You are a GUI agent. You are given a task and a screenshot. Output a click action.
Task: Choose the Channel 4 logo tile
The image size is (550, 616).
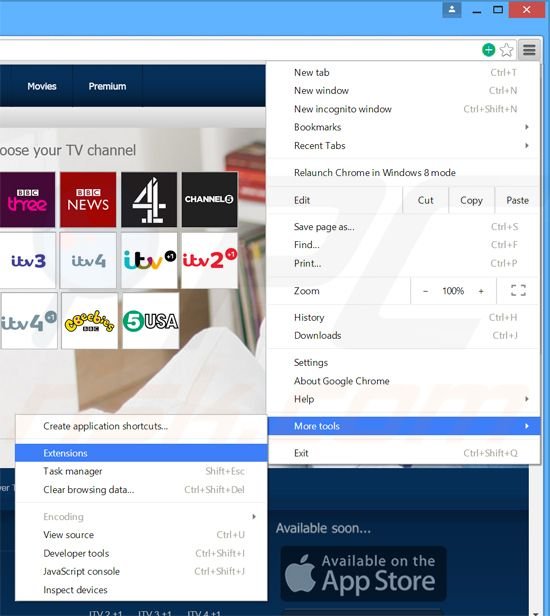pyautogui.click(x=149, y=200)
